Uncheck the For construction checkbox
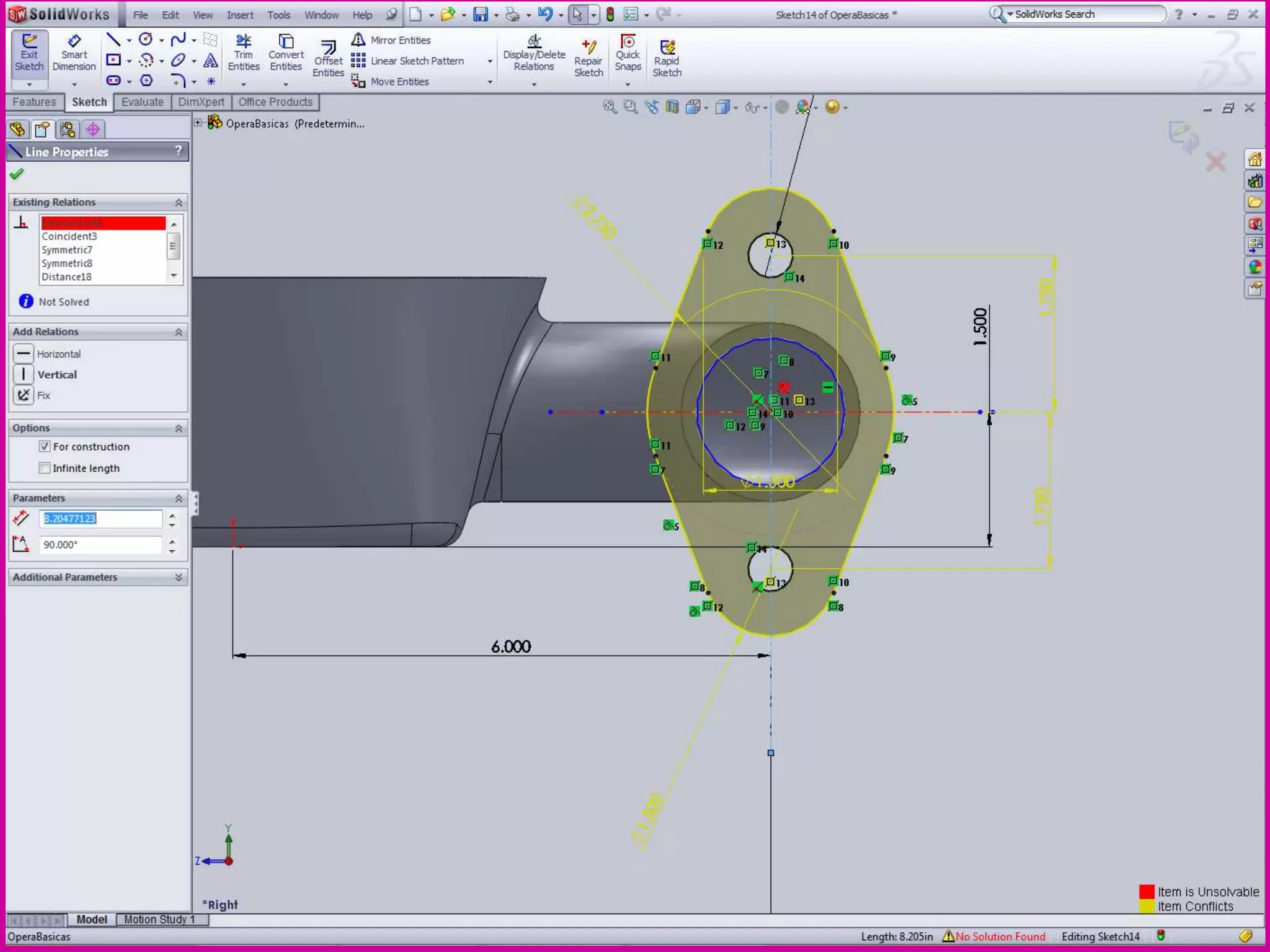Viewport: 1270px width, 952px height. click(x=45, y=446)
